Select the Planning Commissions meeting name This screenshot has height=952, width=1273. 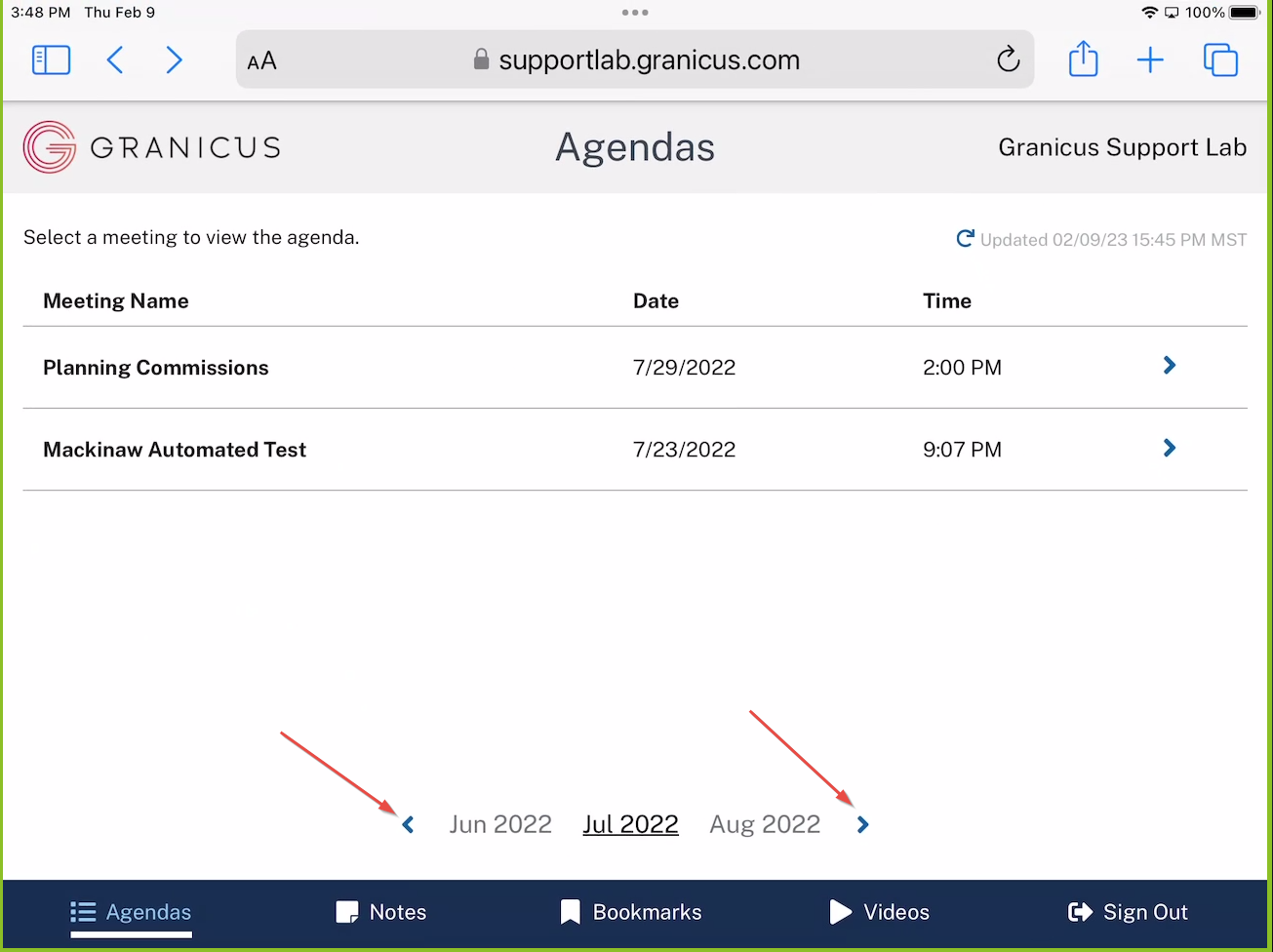pos(156,368)
